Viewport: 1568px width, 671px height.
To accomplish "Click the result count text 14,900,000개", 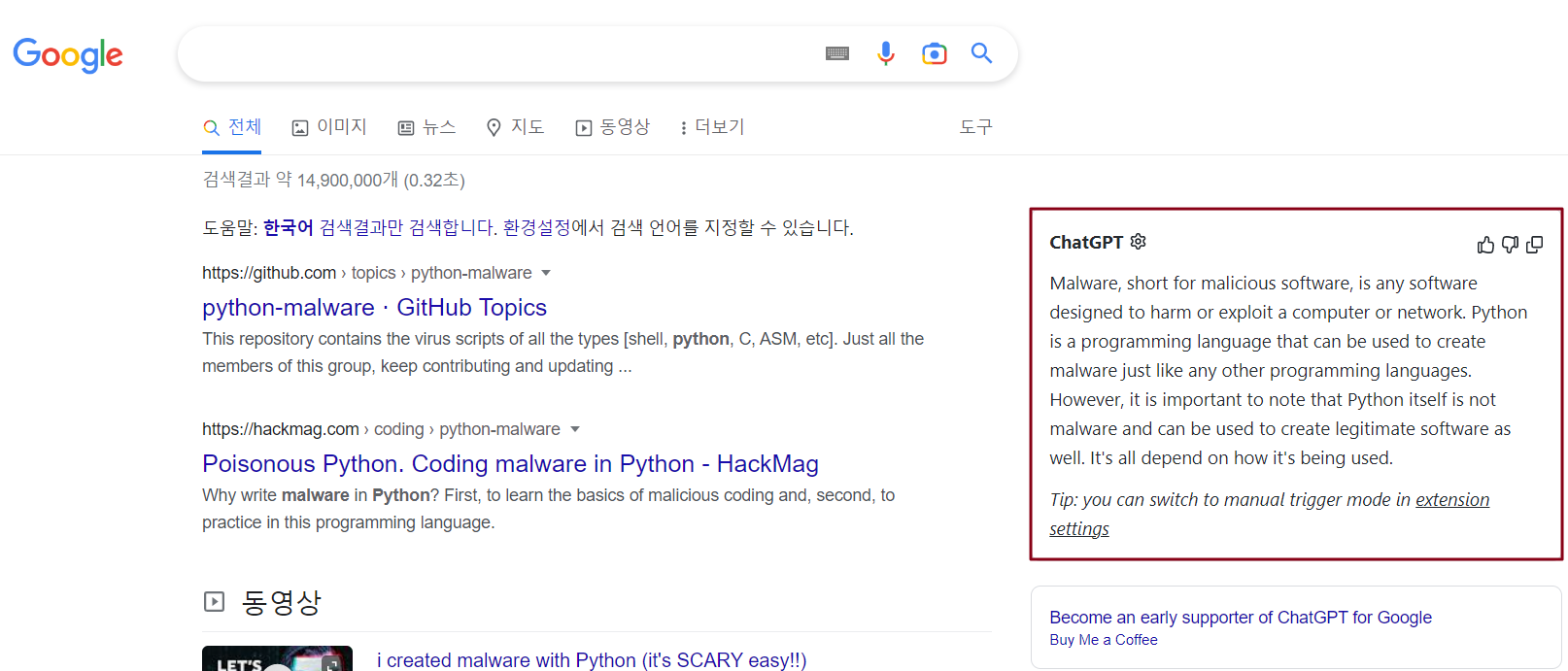I will tap(348, 181).
